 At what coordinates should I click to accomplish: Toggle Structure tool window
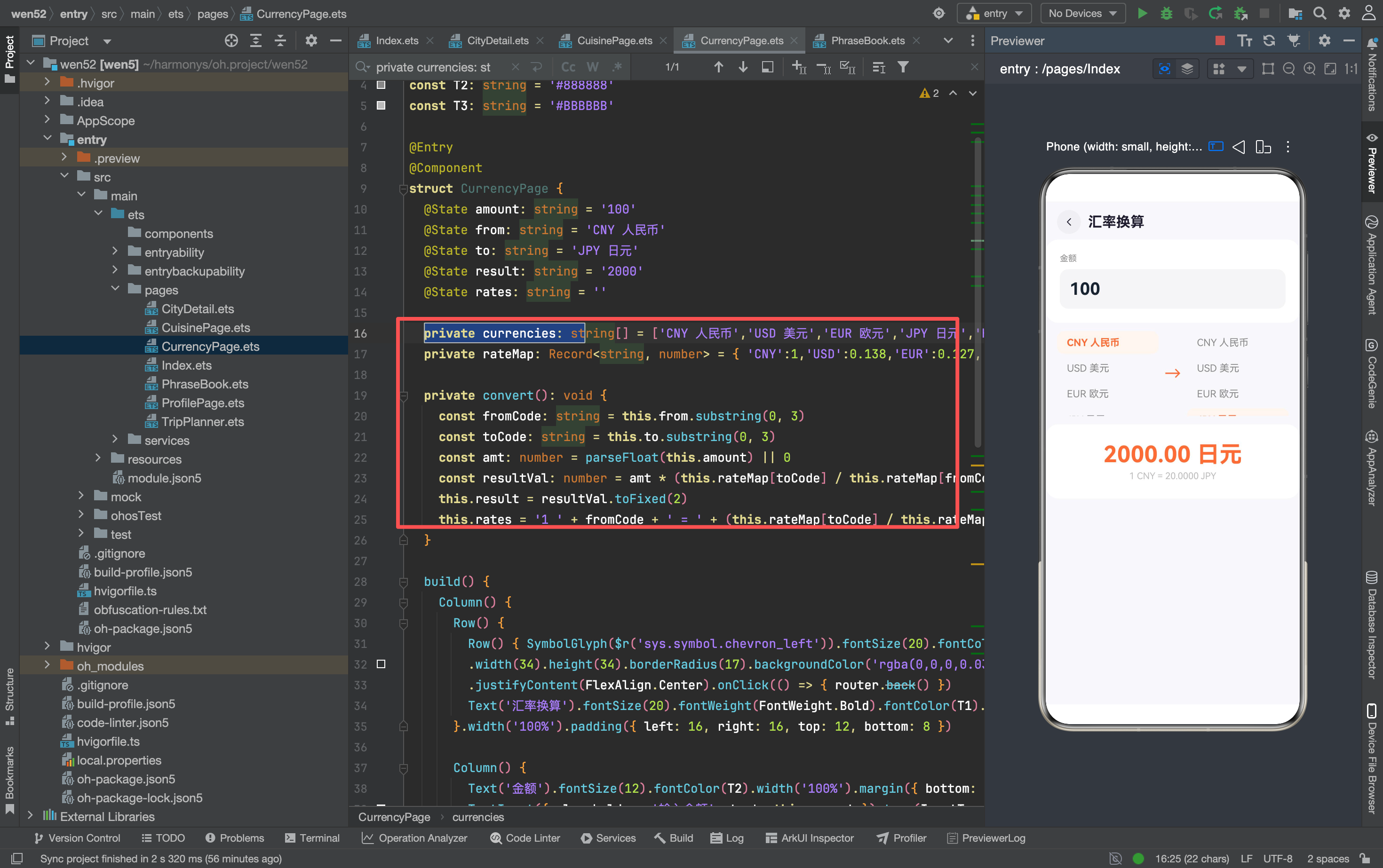point(10,696)
